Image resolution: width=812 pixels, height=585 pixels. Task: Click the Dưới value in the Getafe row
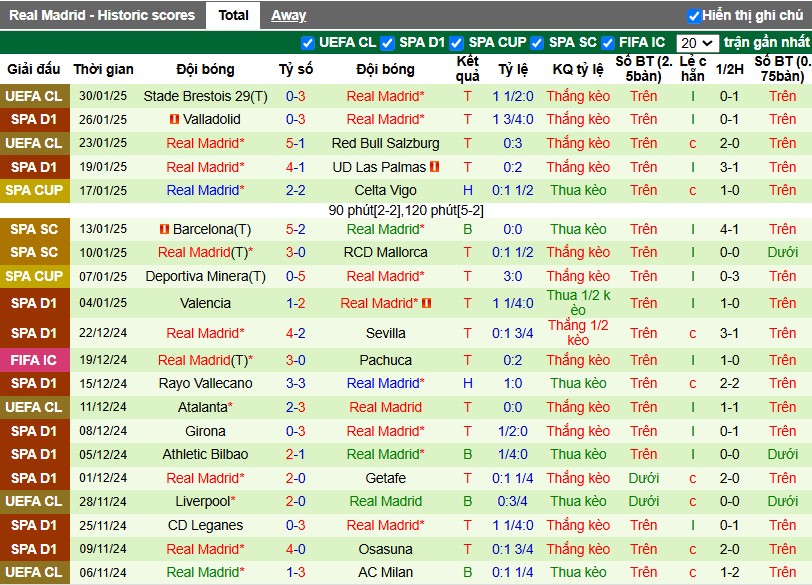(x=643, y=478)
